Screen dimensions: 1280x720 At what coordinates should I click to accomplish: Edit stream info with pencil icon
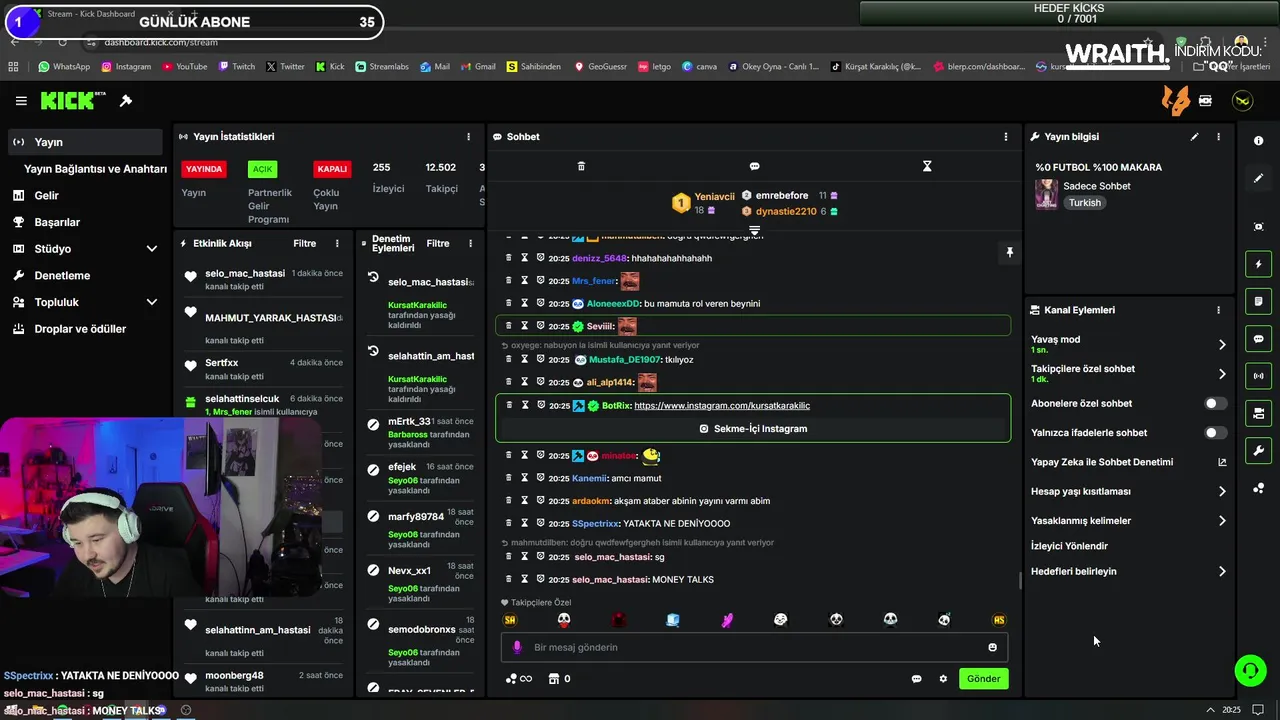(1194, 137)
